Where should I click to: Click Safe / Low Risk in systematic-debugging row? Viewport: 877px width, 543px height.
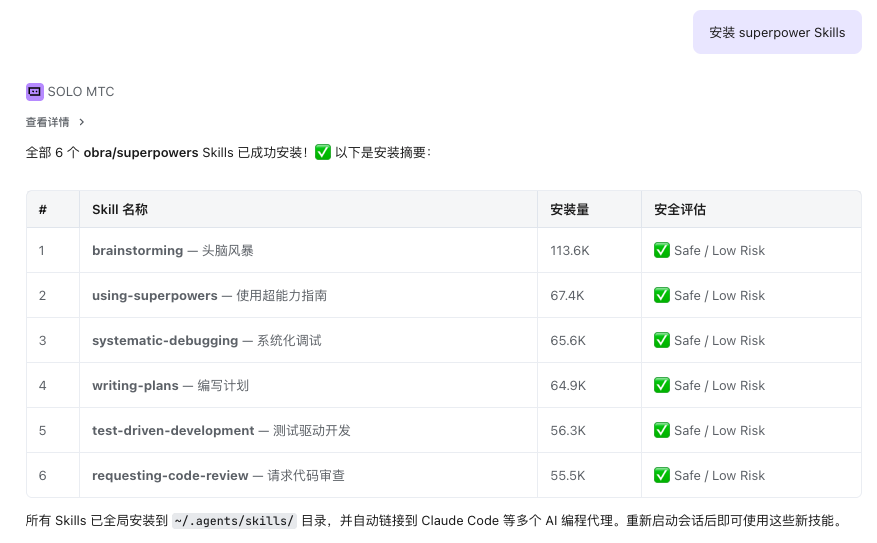(719, 341)
